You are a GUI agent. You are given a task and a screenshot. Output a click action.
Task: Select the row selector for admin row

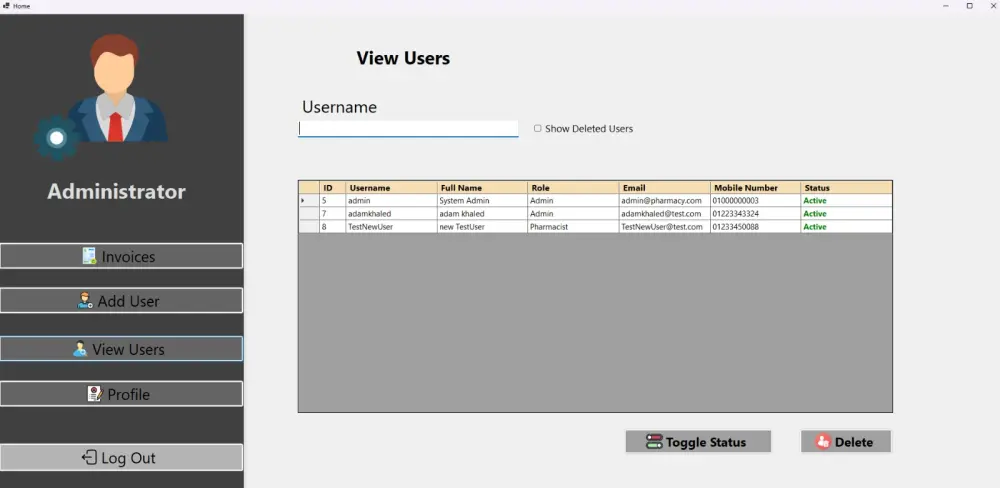point(309,200)
